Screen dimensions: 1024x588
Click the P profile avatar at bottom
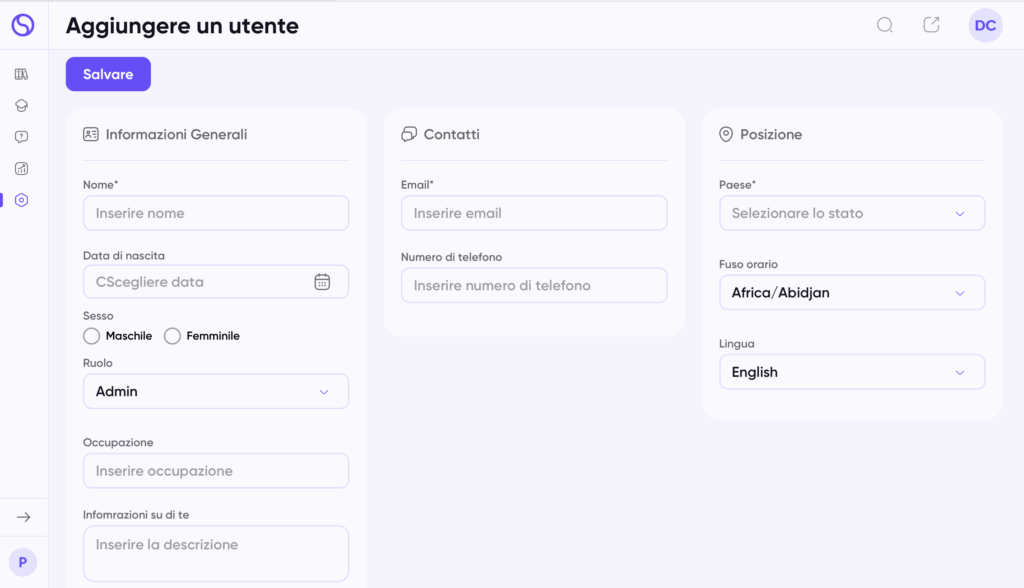23,562
